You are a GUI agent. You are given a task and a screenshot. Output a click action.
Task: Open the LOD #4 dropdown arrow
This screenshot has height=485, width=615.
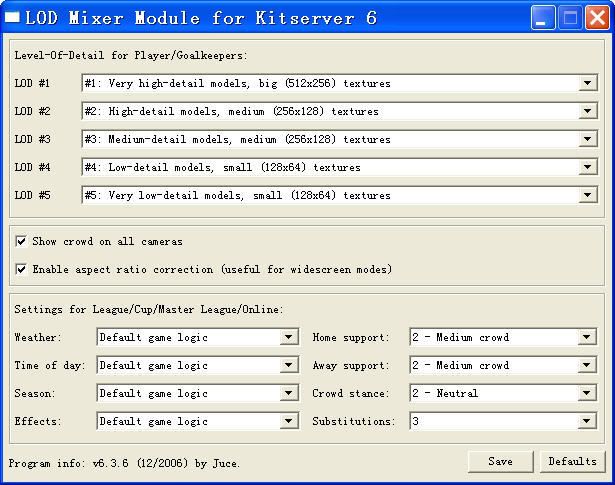pyautogui.click(x=587, y=167)
